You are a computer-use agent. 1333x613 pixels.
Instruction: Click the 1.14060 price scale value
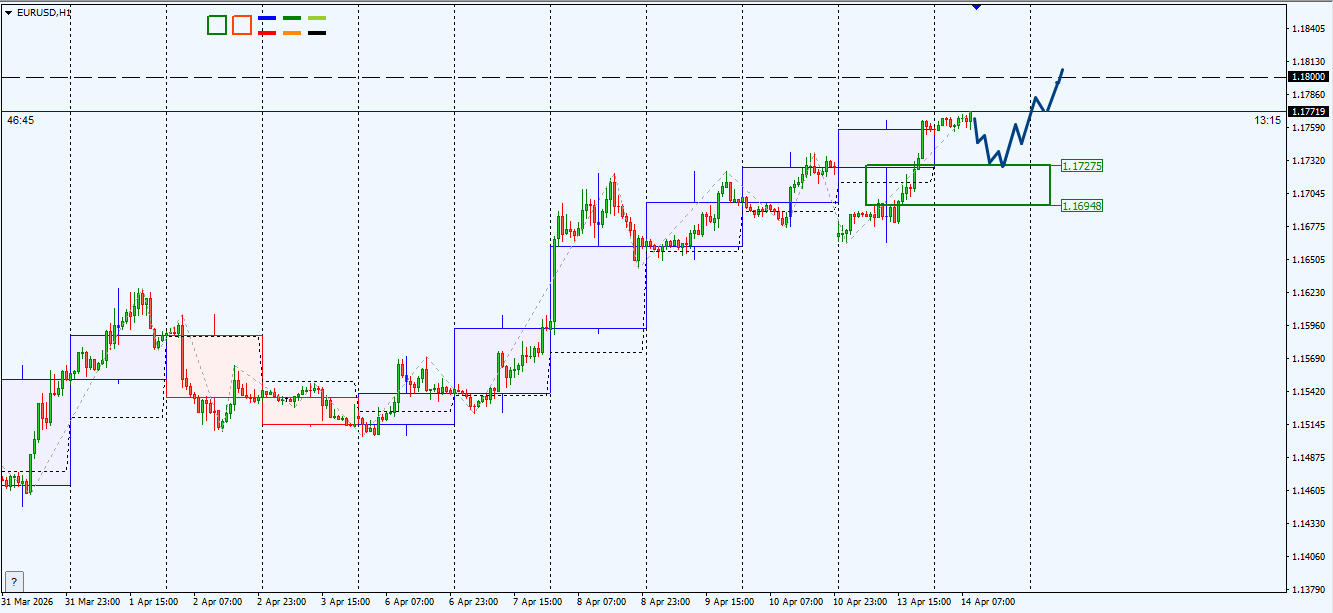tap(1308, 556)
